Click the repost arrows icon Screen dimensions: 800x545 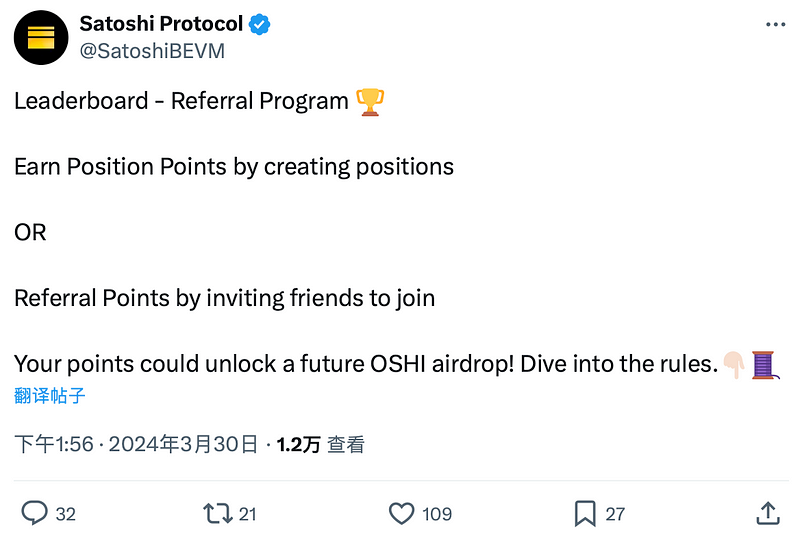click(218, 513)
